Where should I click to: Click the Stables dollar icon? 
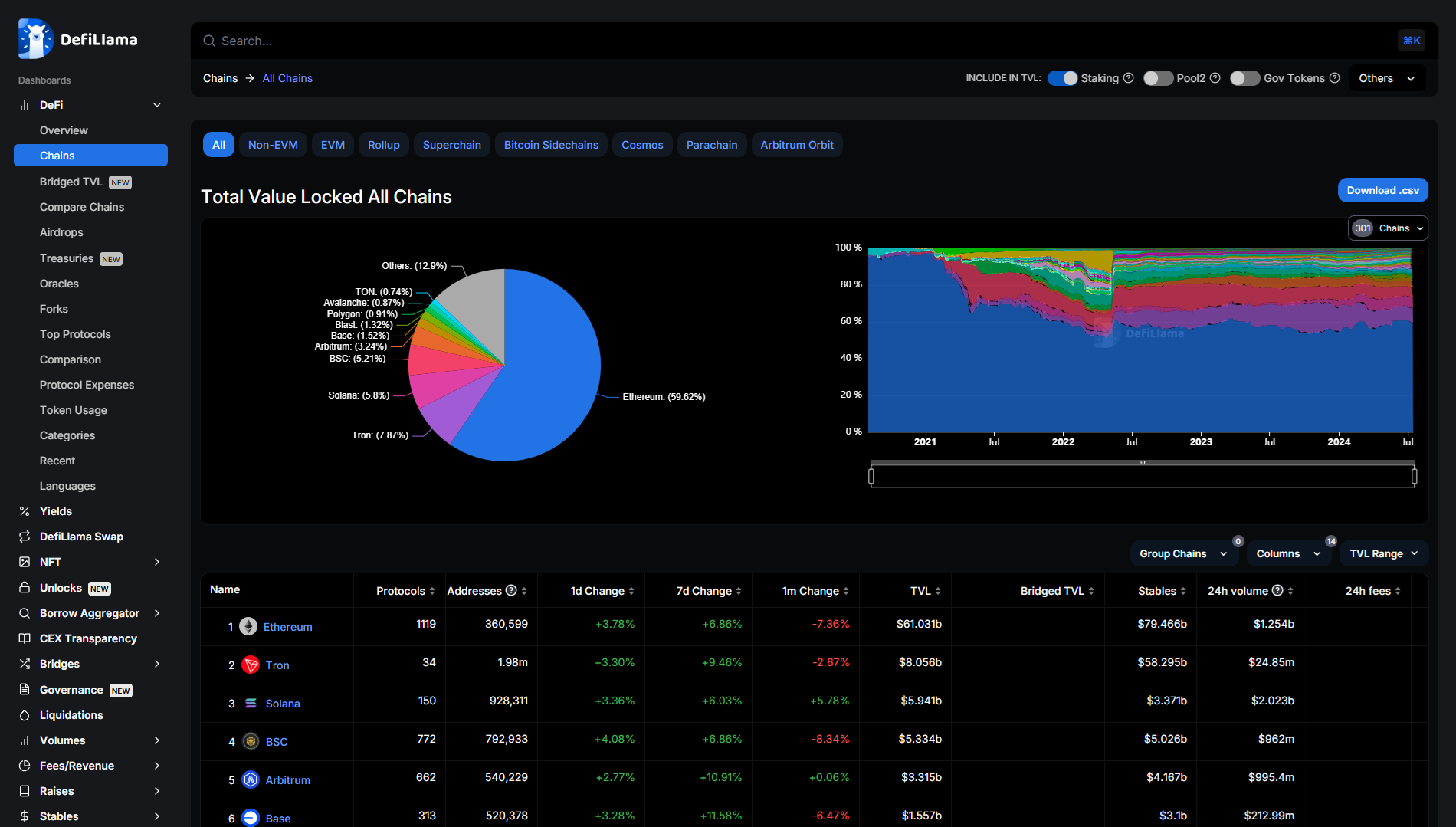click(x=25, y=816)
